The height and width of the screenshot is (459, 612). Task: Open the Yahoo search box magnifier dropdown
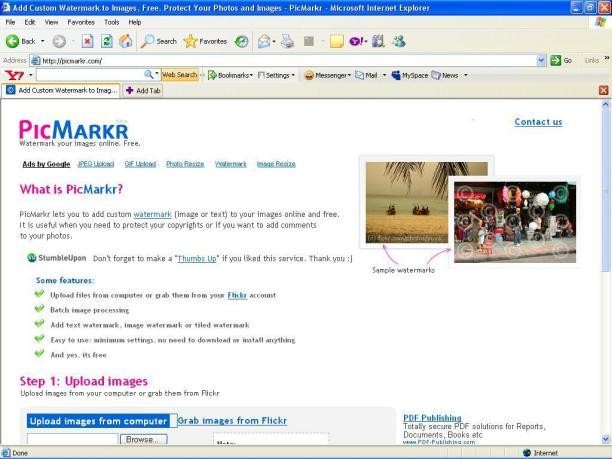click(157, 73)
